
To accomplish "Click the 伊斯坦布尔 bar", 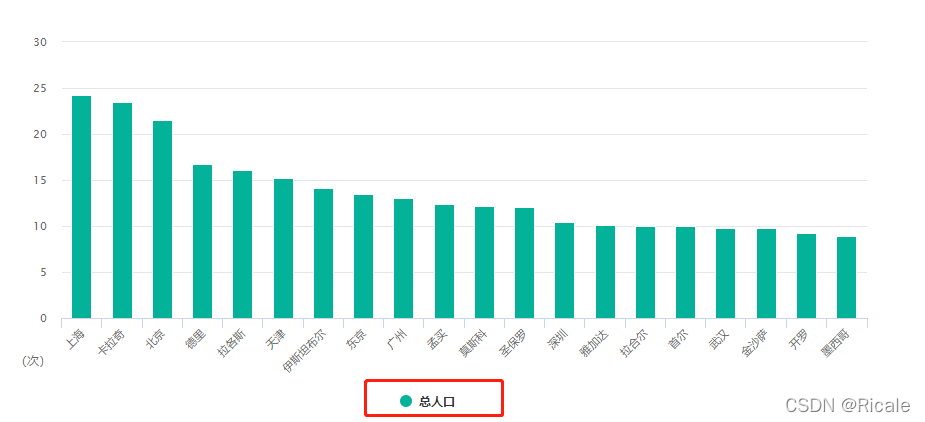I will pyautogui.click(x=323, y=254).
